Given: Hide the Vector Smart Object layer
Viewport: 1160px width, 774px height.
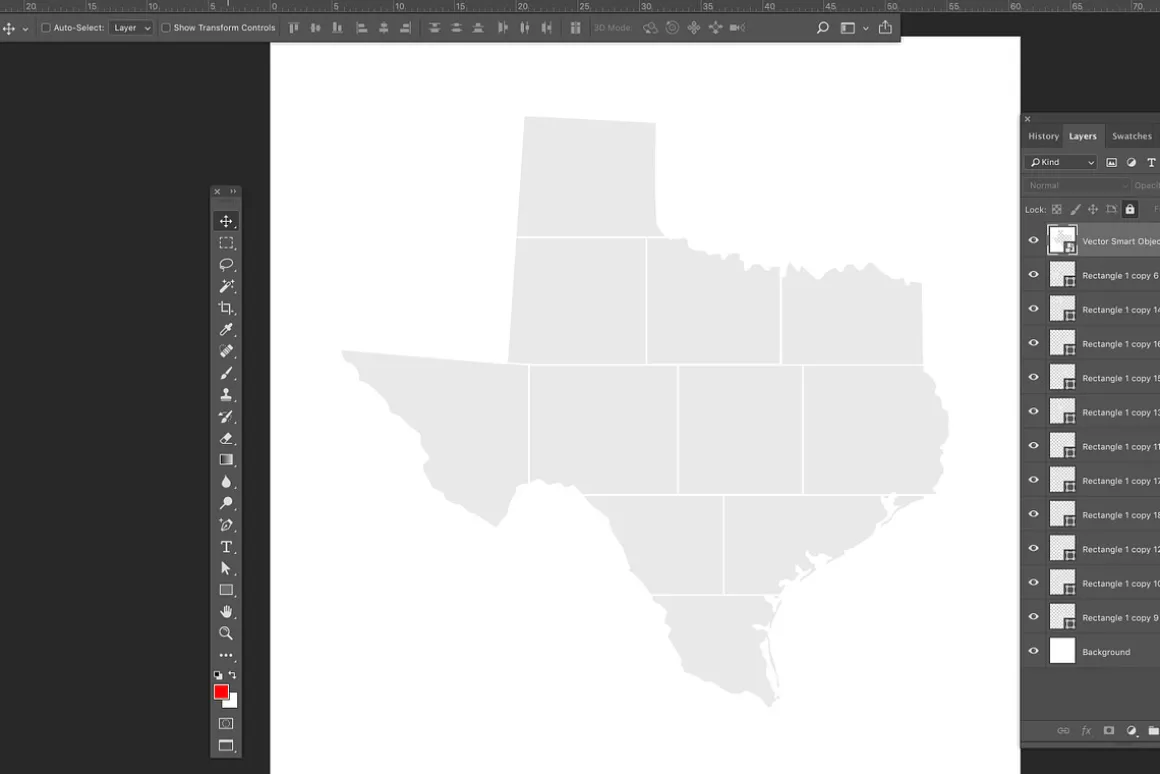Looking at the screenshot, I should point(1033,240).
